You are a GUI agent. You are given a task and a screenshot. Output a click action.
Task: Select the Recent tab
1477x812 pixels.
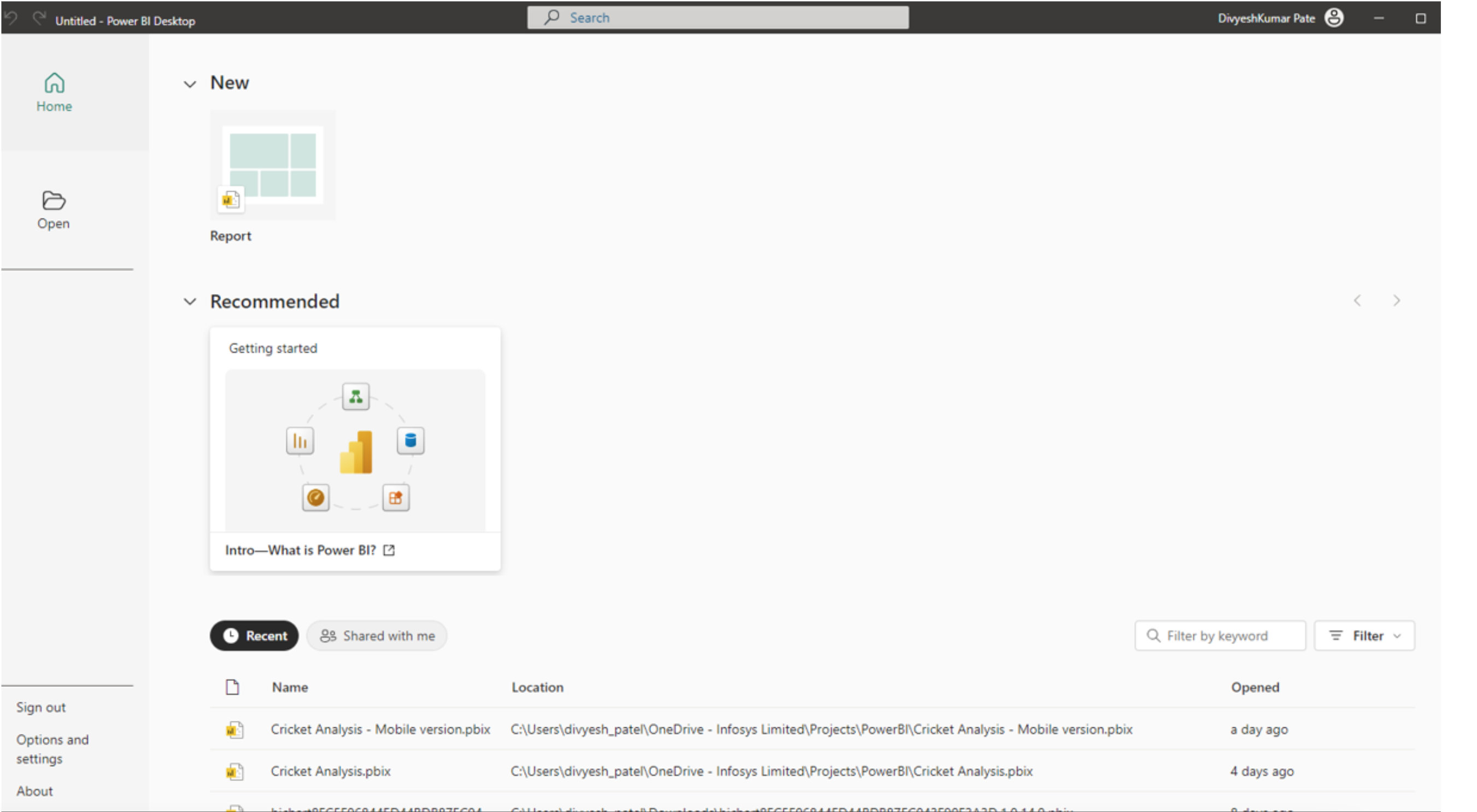tap(254, 636)
